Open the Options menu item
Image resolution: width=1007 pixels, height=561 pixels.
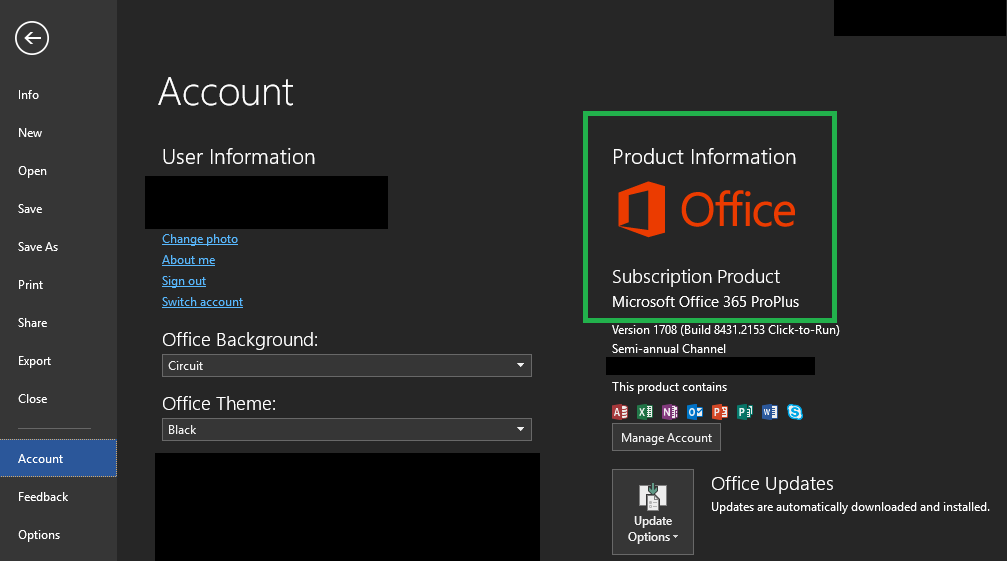[x=39, y=535]
